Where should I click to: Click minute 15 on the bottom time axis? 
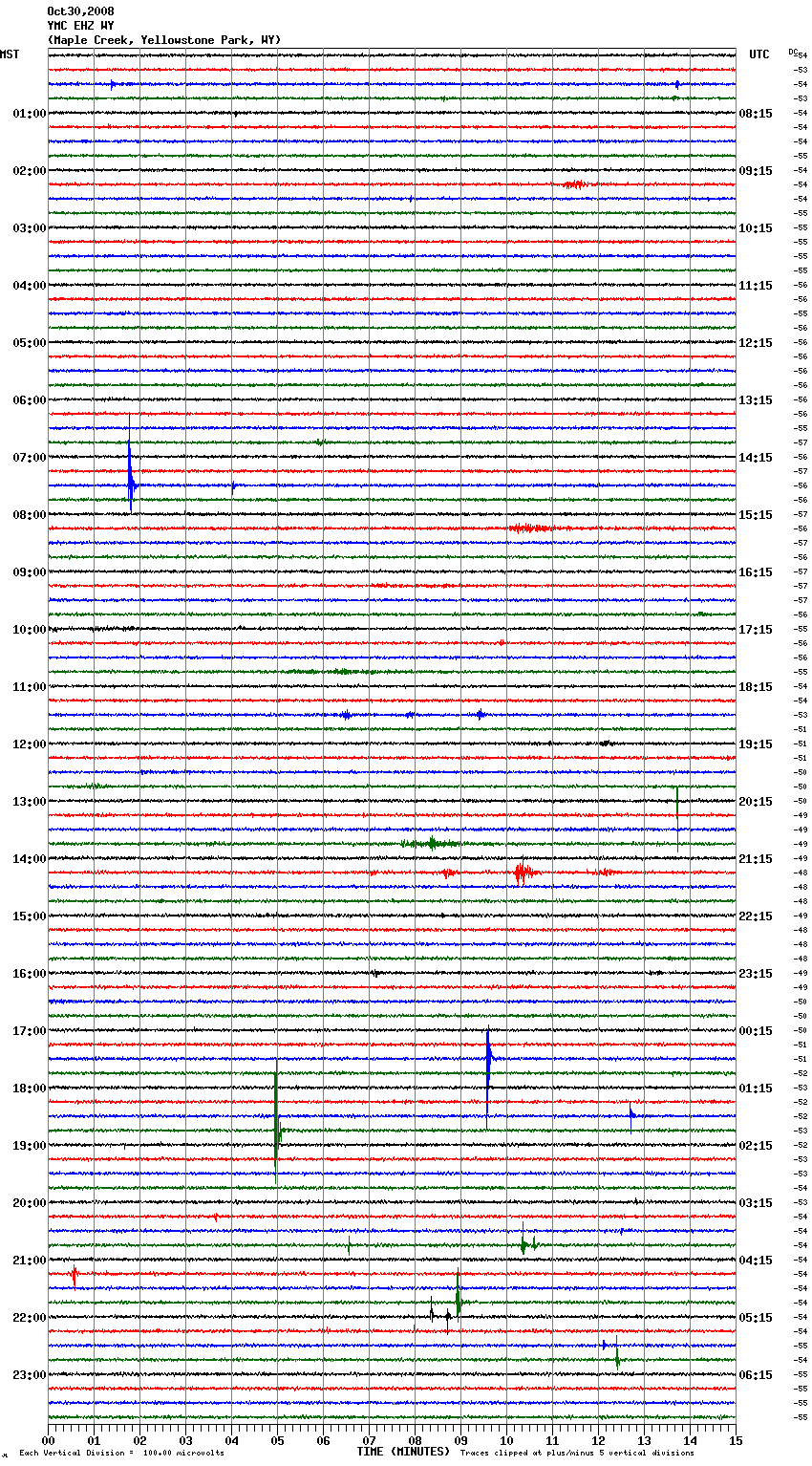click(736, 1440)
